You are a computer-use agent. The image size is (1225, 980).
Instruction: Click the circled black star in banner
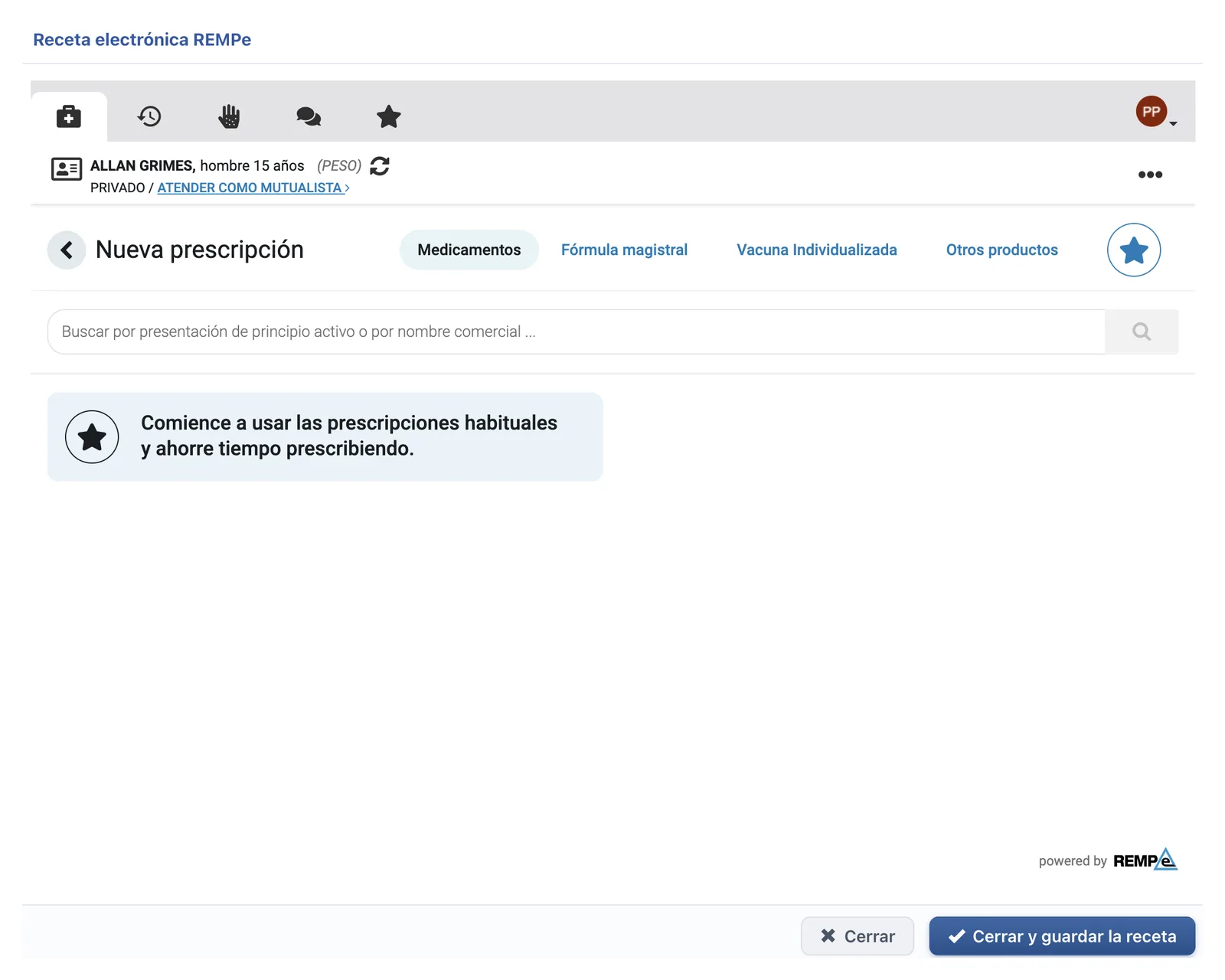[x=92, y=437]
